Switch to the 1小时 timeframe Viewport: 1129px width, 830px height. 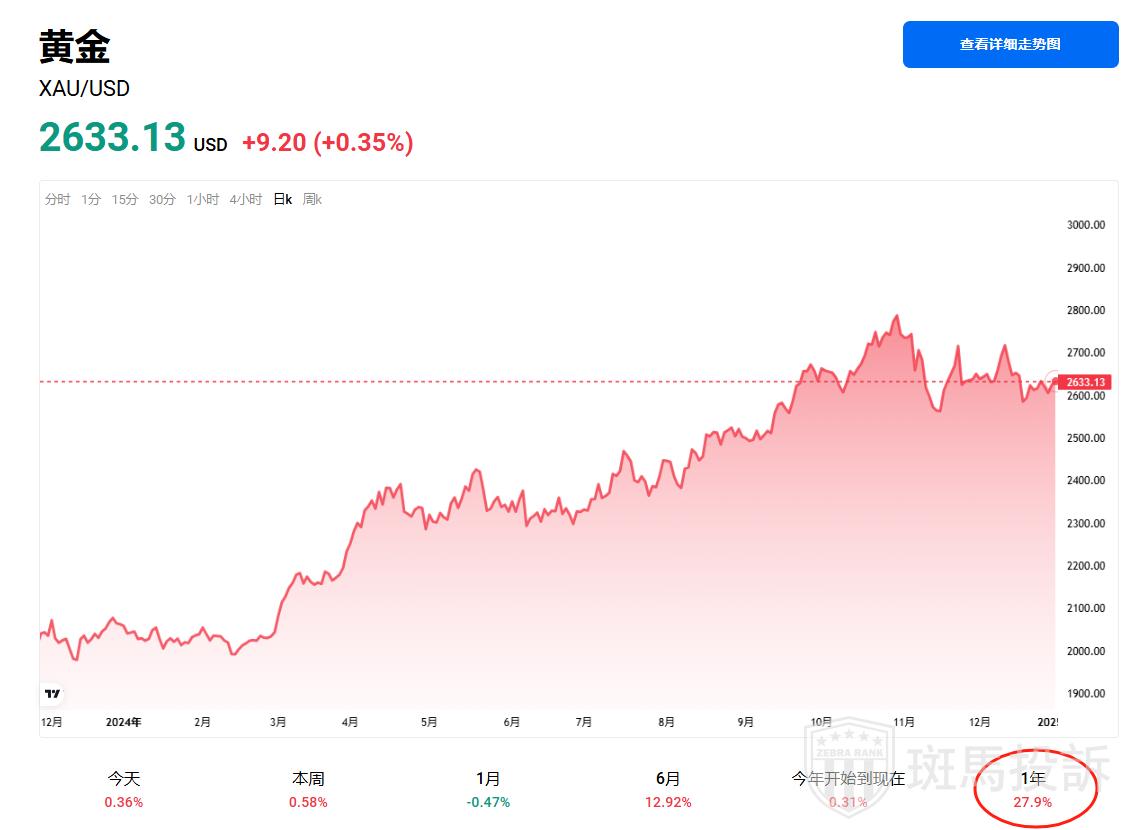pos(202,199)
